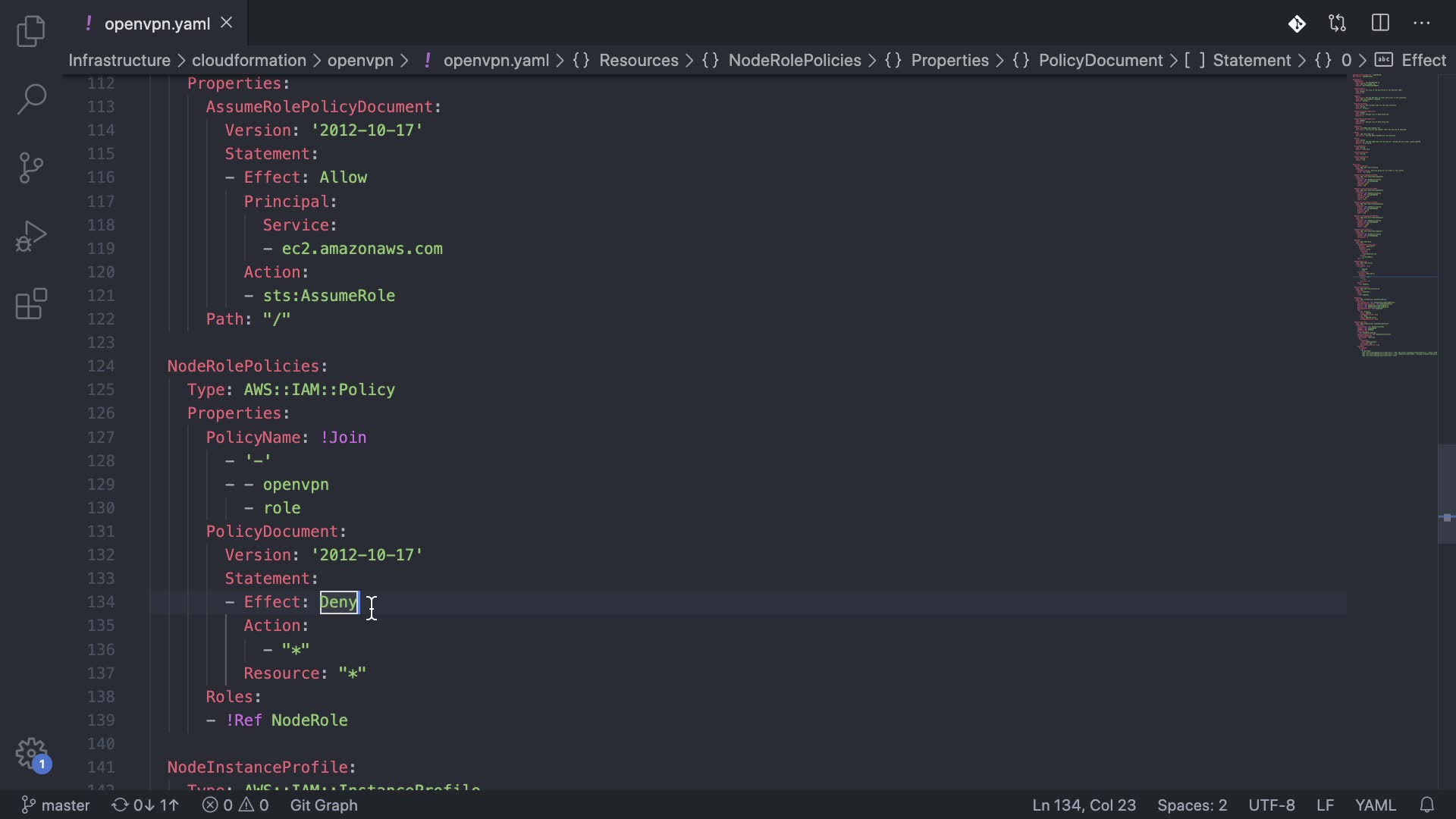Click Spaces: 2 indentation setting
Image resolution: width=1456 pixels, height=819 pixels.
[1191, 805]
